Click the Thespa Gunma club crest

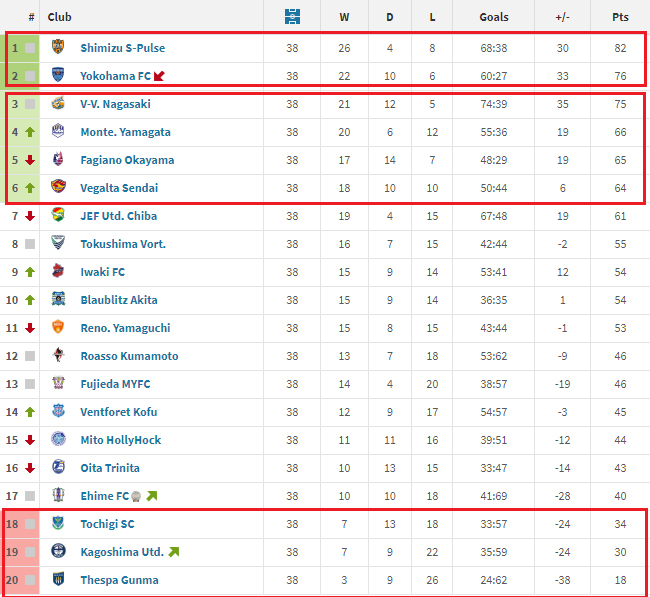[x=59, y=579]
